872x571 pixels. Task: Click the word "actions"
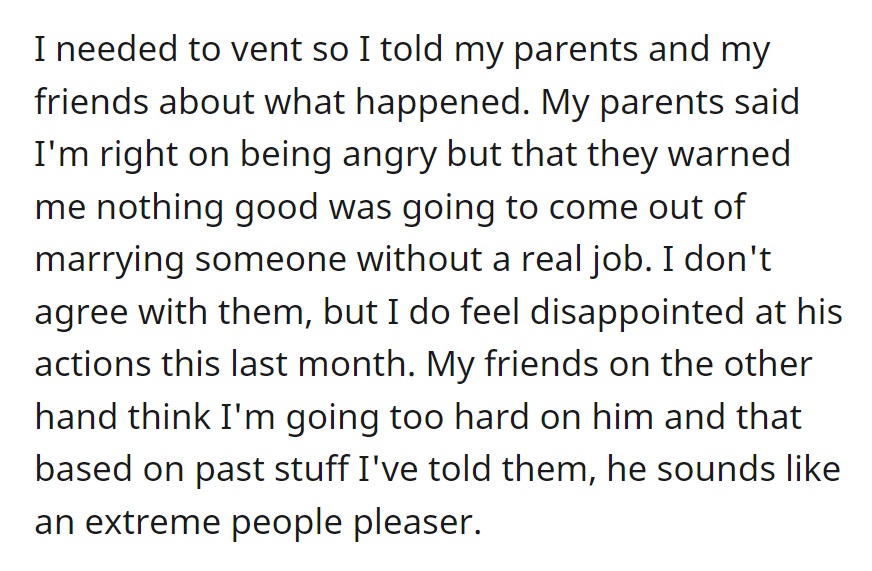pyautogui.click(x=93, y=365)
